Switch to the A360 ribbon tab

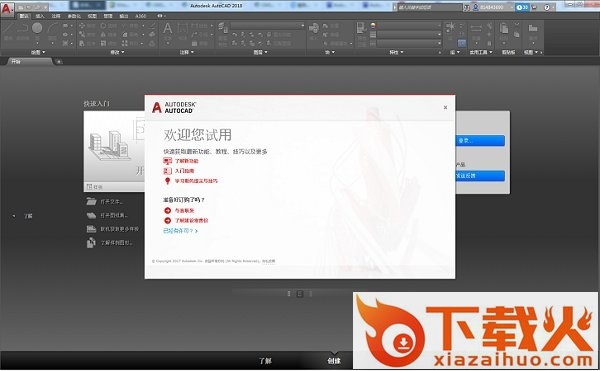(140, 16)
